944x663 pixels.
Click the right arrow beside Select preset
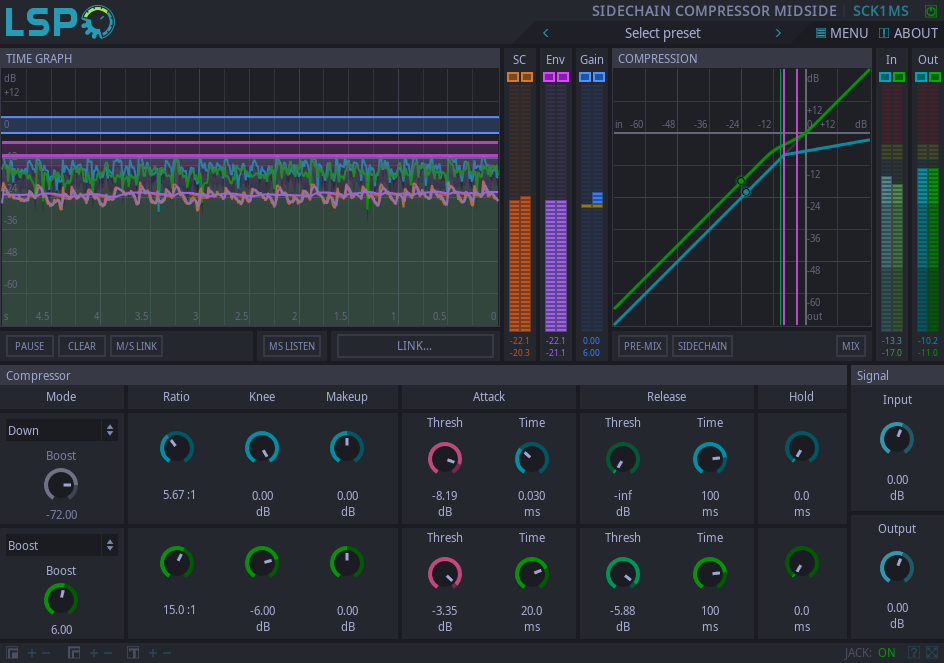pos(778,33)
